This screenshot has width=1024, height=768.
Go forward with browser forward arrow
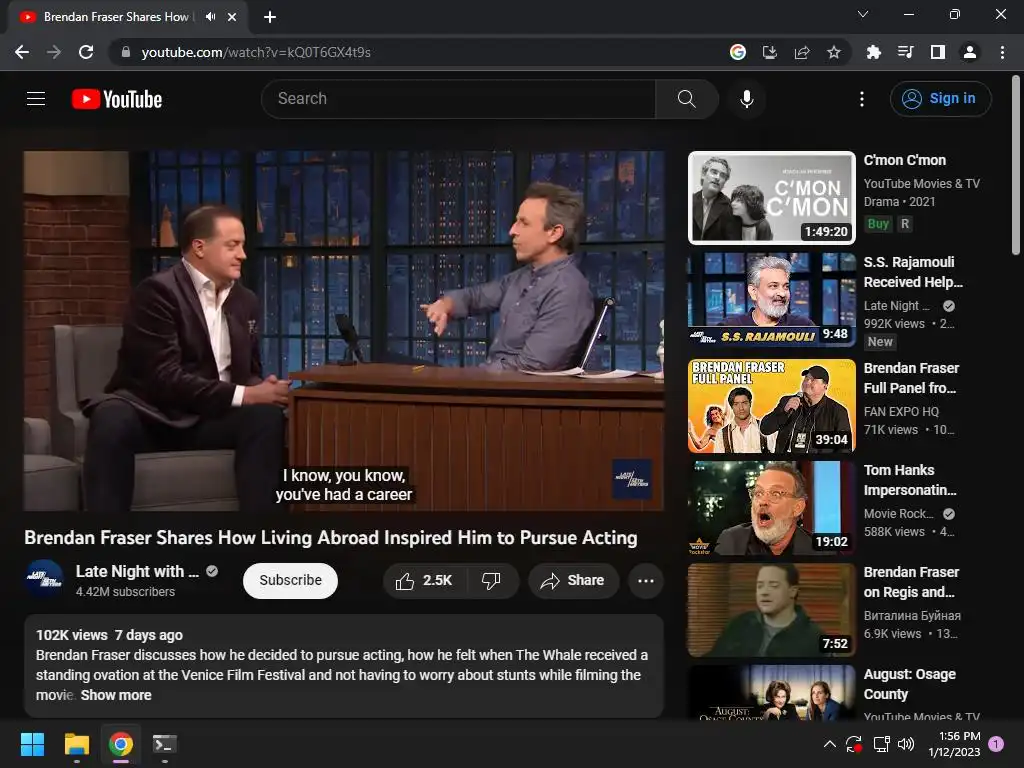pos(54,52)
